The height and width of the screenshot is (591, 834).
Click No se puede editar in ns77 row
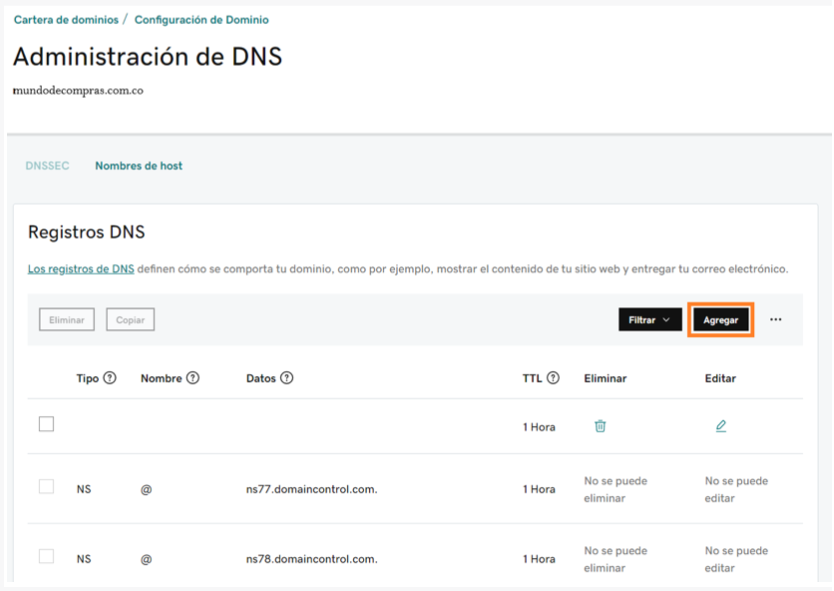(736, 489)
